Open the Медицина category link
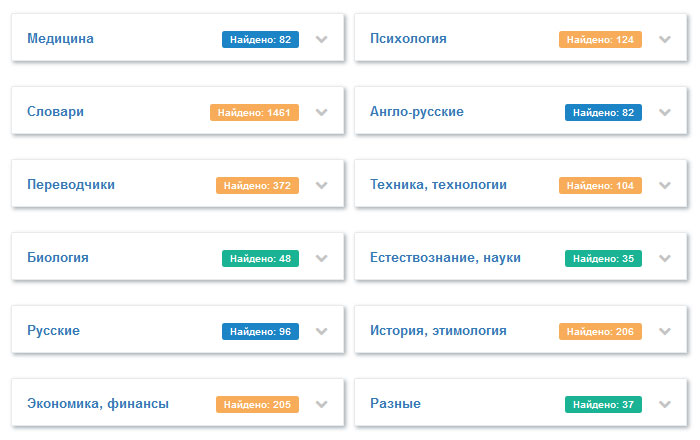Image resolution: width=700 pixels, height=440 pixels. [60, 39]
